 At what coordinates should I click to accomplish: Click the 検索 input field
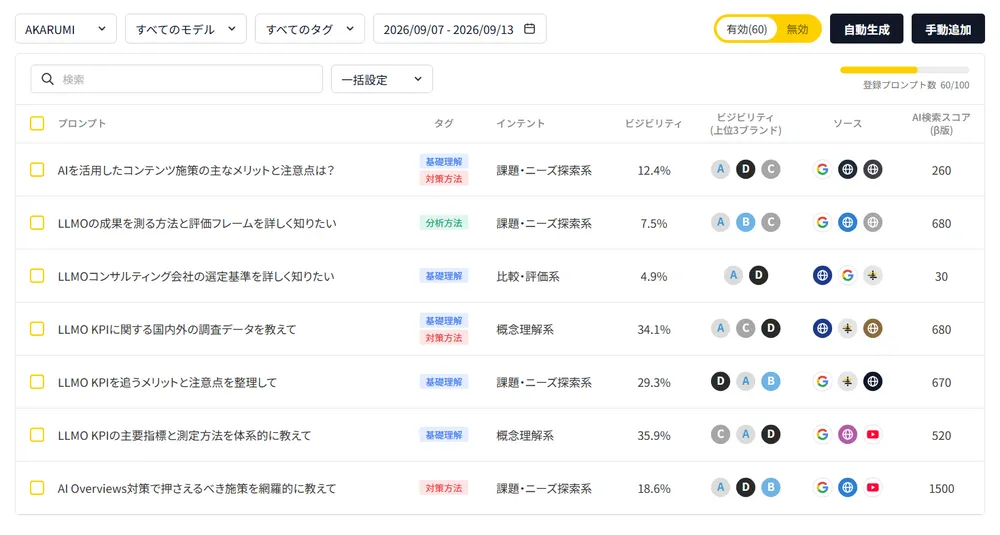(177, 79)
